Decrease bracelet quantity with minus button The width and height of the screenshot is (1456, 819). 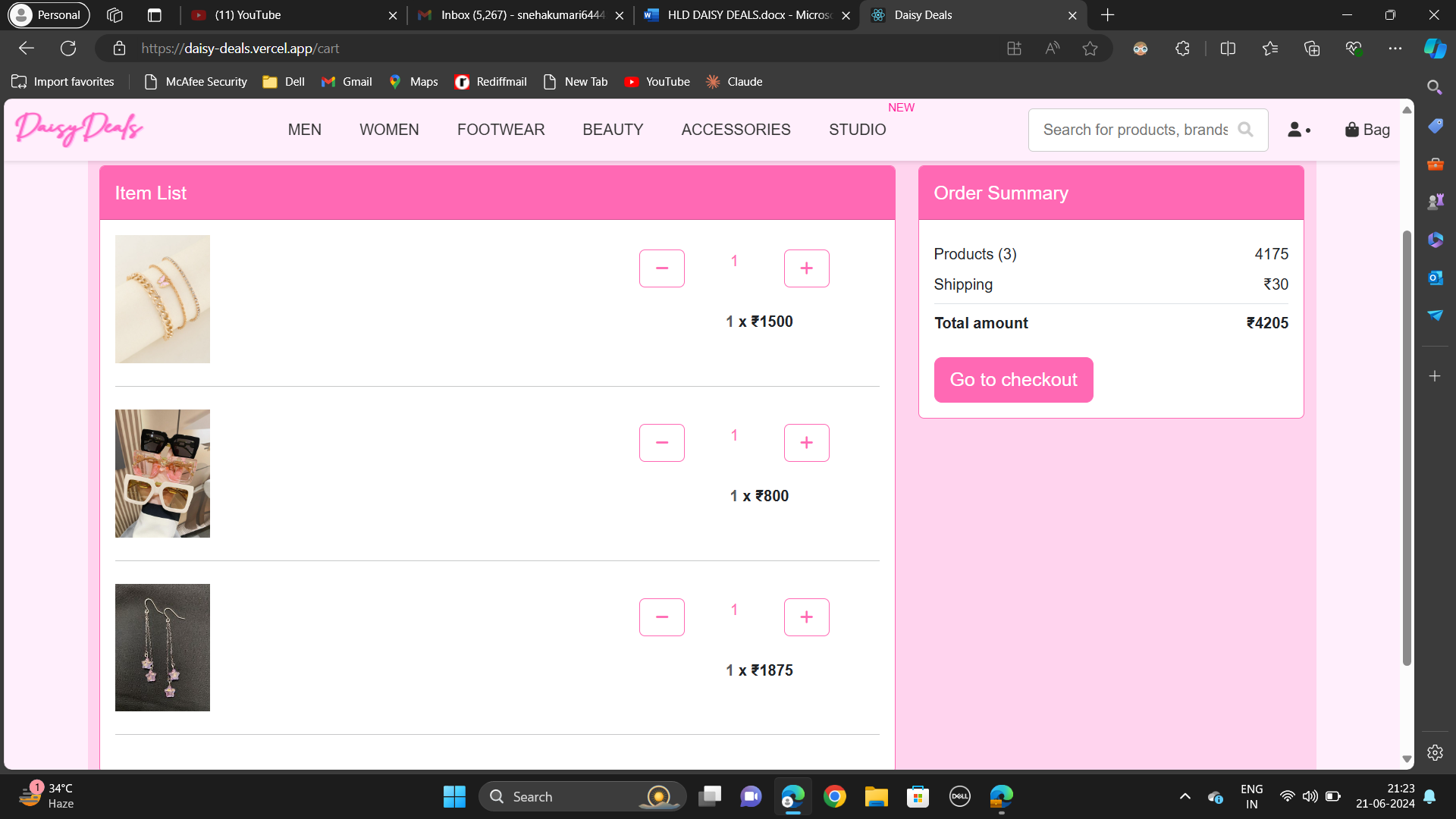point(661,268)
